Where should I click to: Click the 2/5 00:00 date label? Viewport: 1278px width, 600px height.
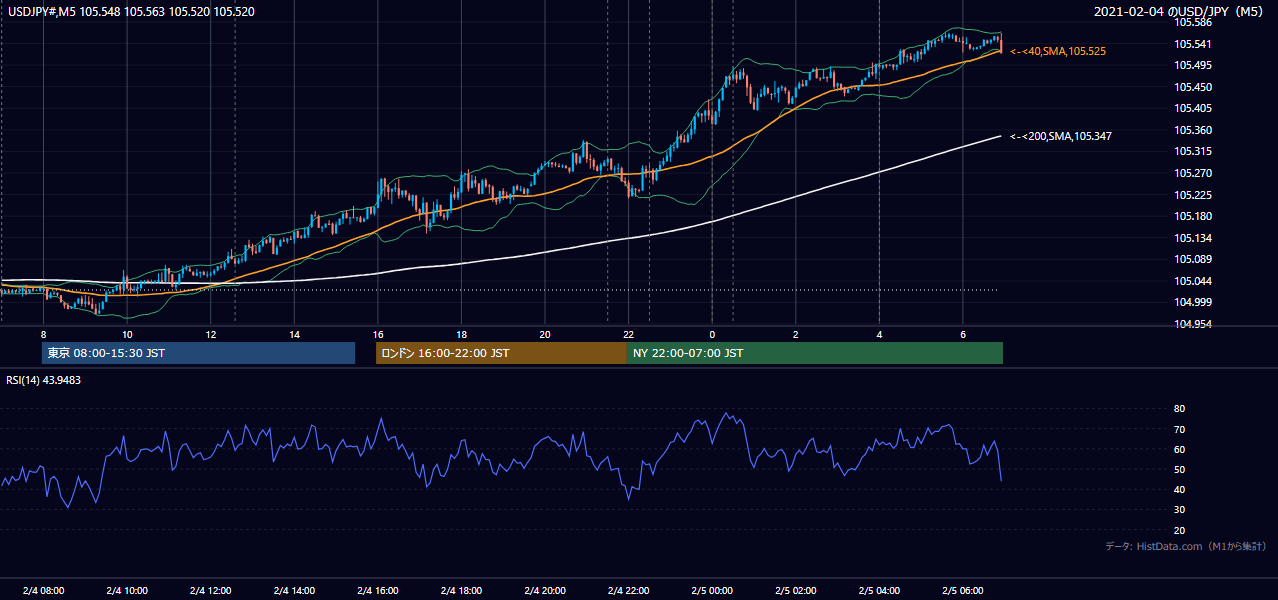click(x=712, y=590)
